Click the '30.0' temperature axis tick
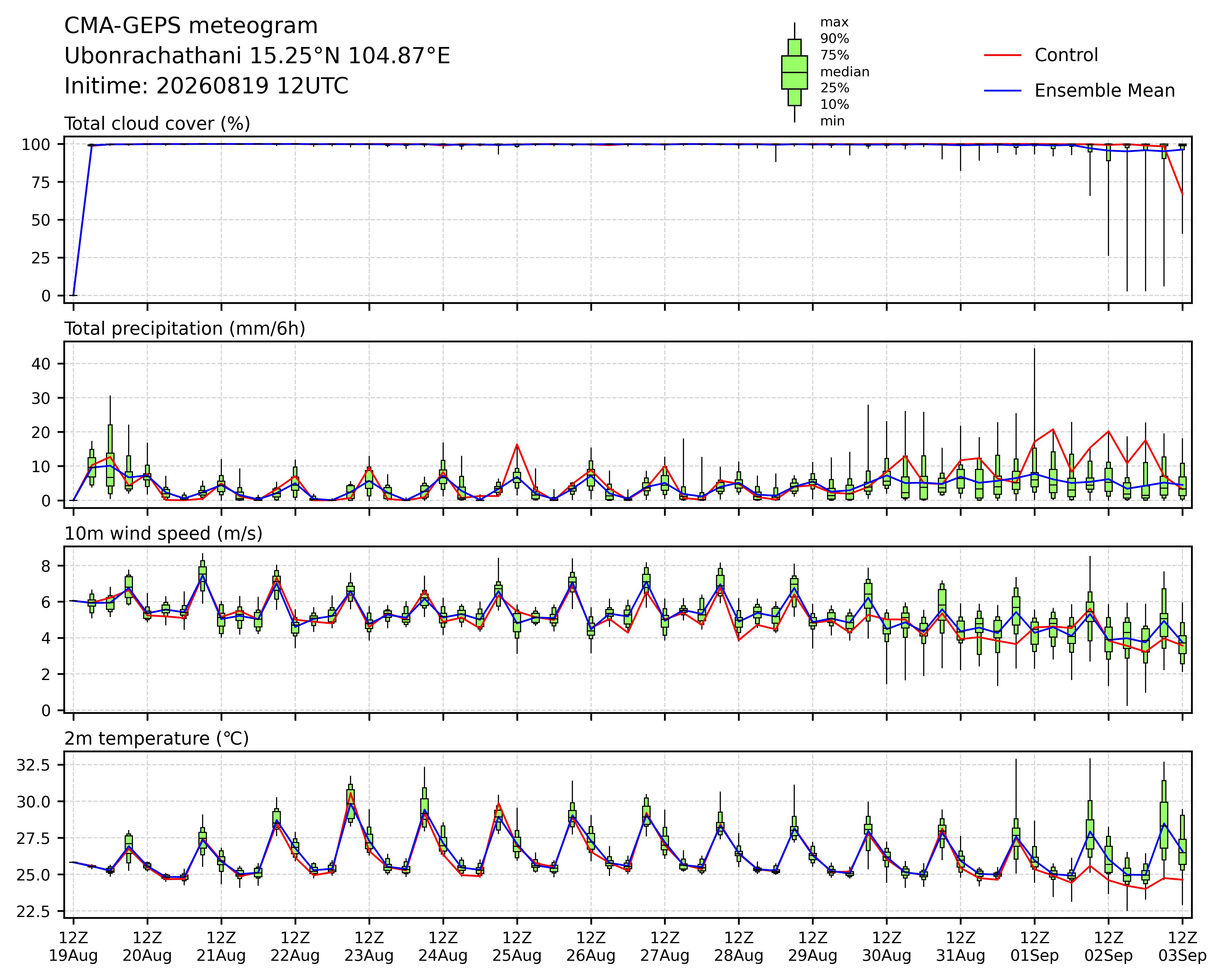Screen dimensions: 1223x980 tap(34, 801)
